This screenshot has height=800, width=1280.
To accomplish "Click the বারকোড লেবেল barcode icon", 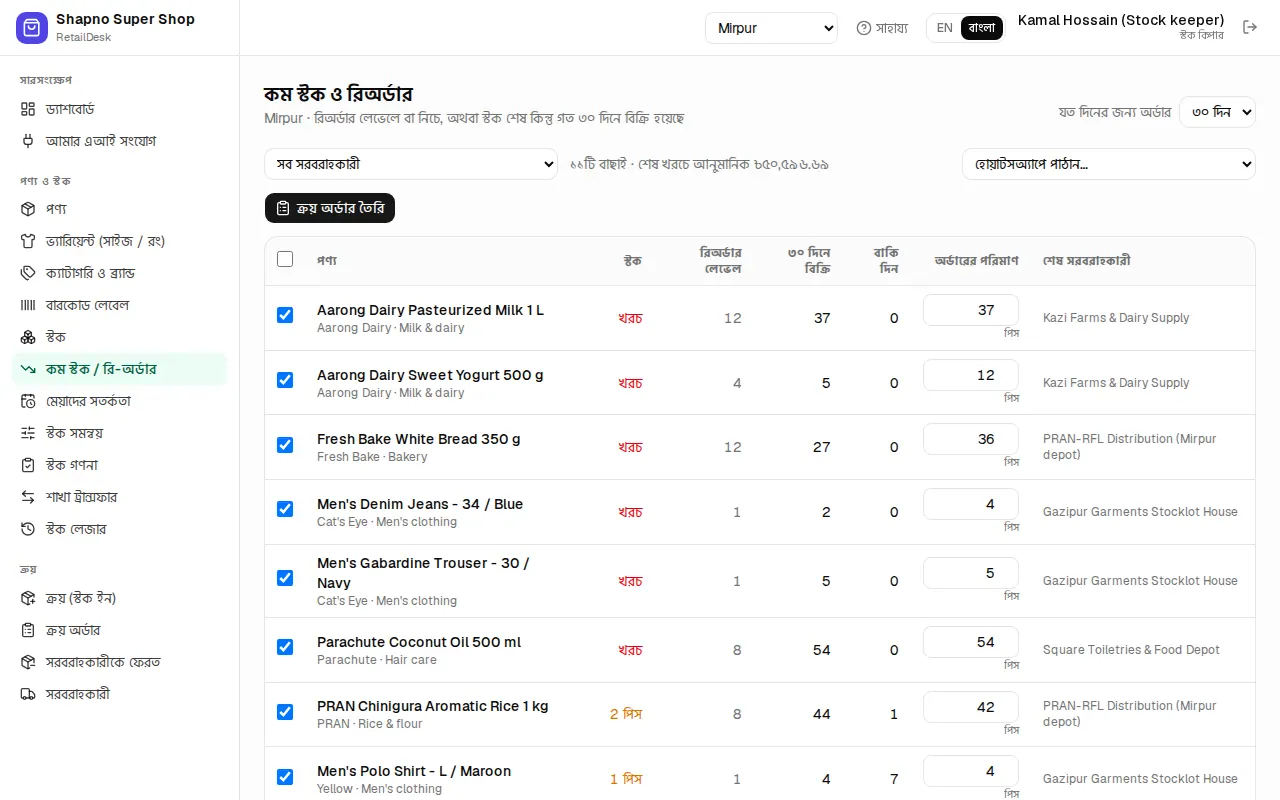I will [x=28, y=305].
